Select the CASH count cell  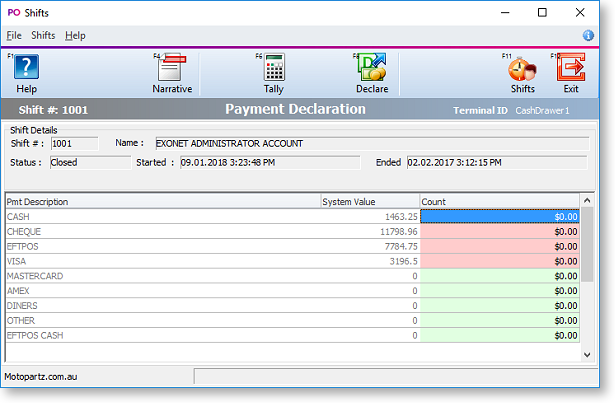click(x=500, y=216)
